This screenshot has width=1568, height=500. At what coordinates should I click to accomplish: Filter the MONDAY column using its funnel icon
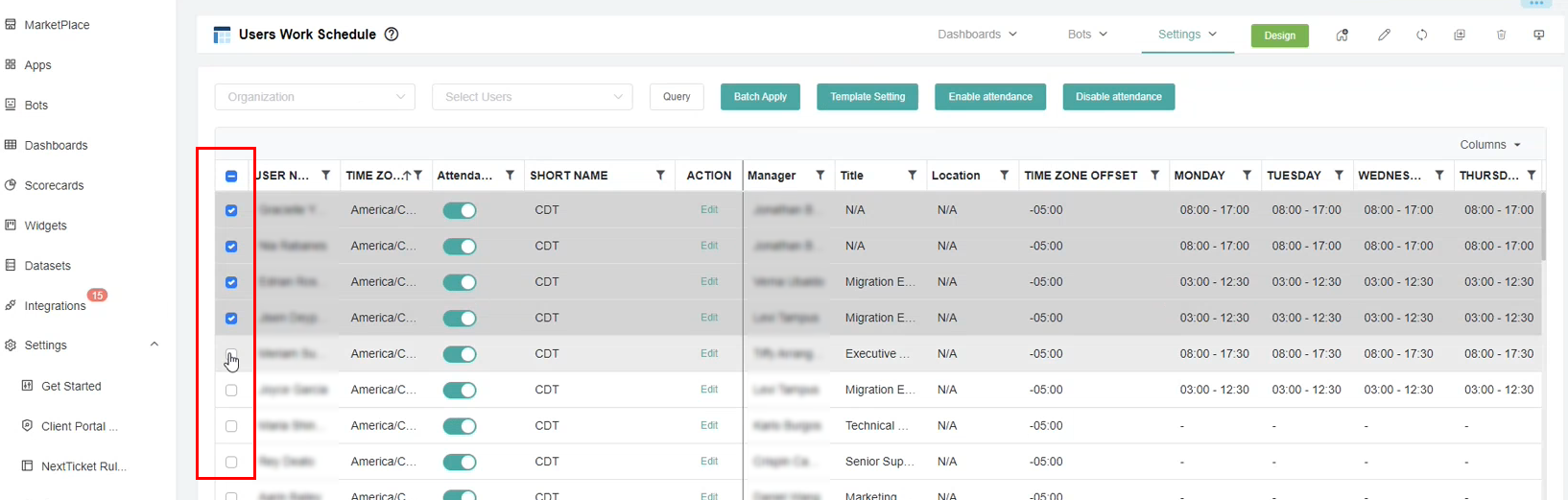click(x=1247, y=175)
